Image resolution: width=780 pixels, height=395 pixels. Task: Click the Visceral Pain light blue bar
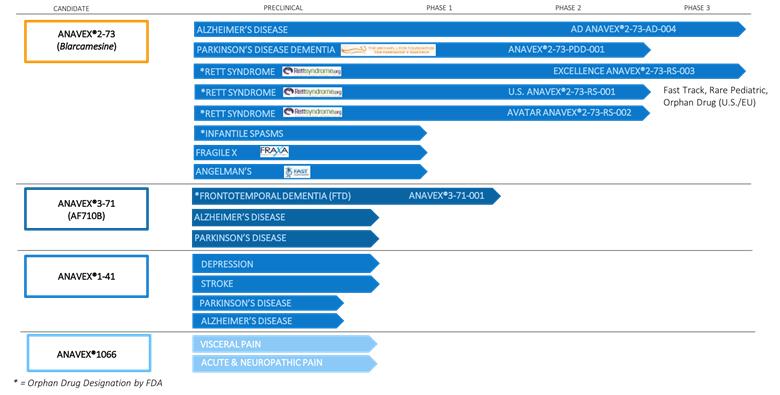pyautogui.click(x=285, y=344)
